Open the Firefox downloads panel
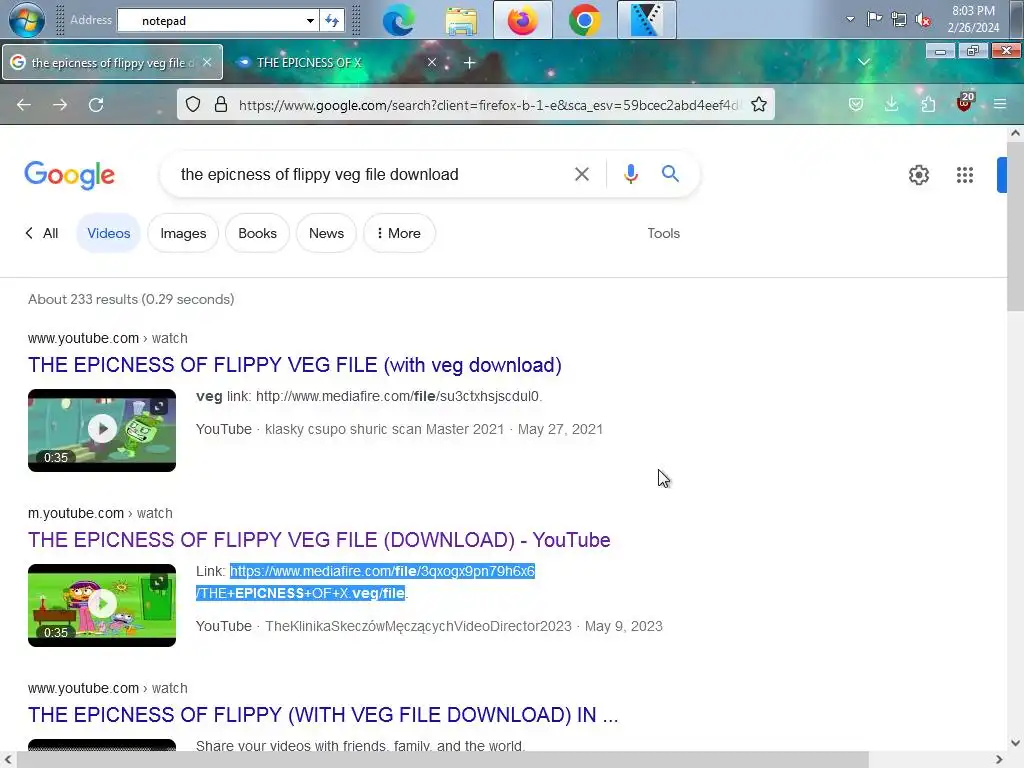Screen dimensions: 1024x768 click(x=891, y=104)
